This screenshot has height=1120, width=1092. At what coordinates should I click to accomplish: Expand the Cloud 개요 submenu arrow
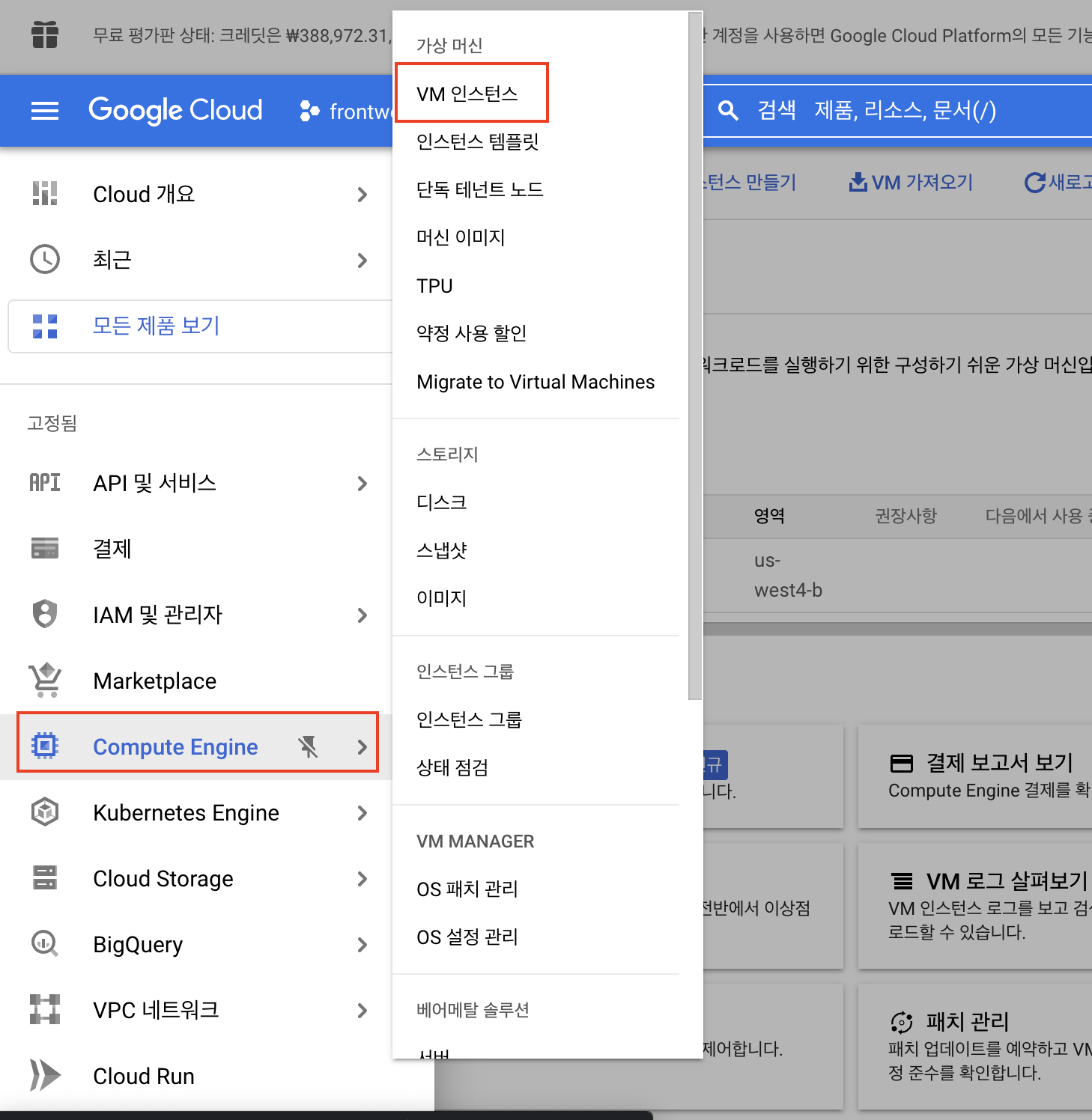(363, 195)
